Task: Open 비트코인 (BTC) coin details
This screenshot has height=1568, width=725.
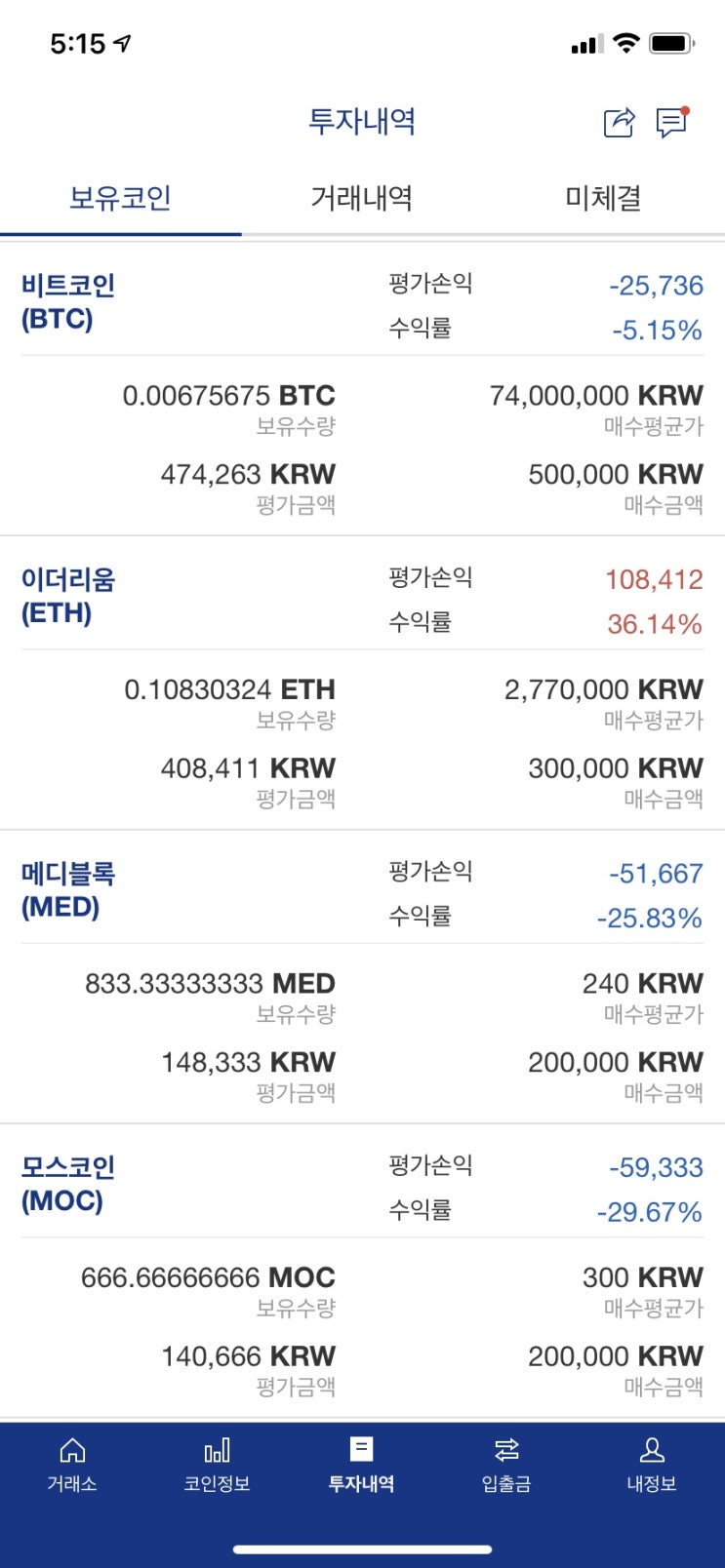Action: click(68, 302)
